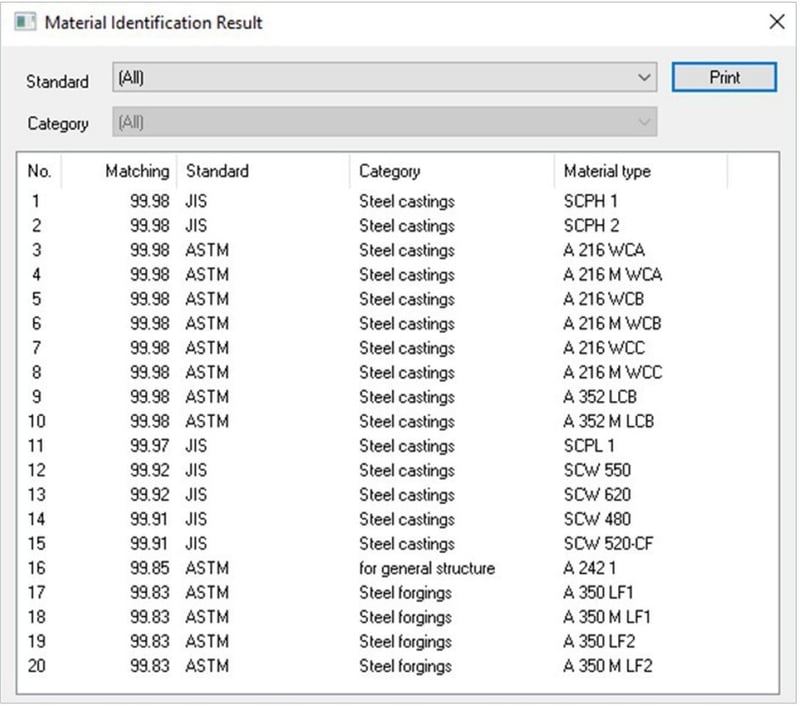Screen dimensions: 800x710
Task: Click the Print button
Action: point(724,78)
